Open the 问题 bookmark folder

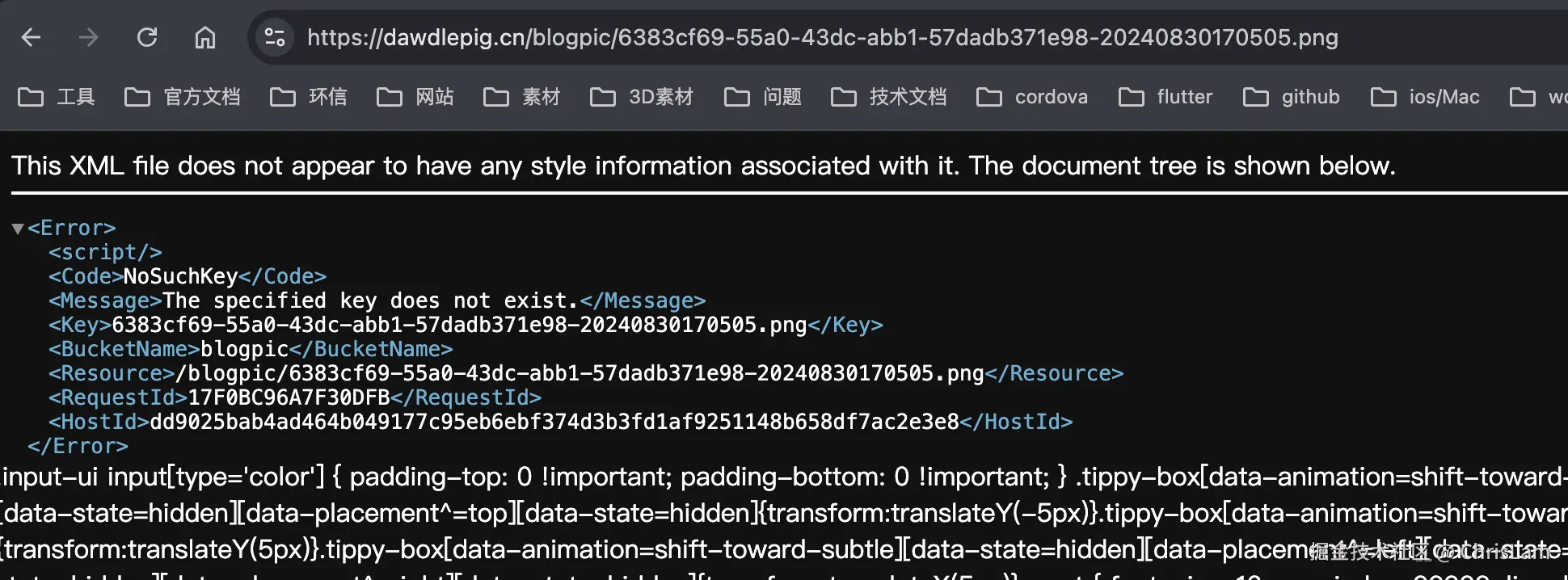(x=763, y=97)
